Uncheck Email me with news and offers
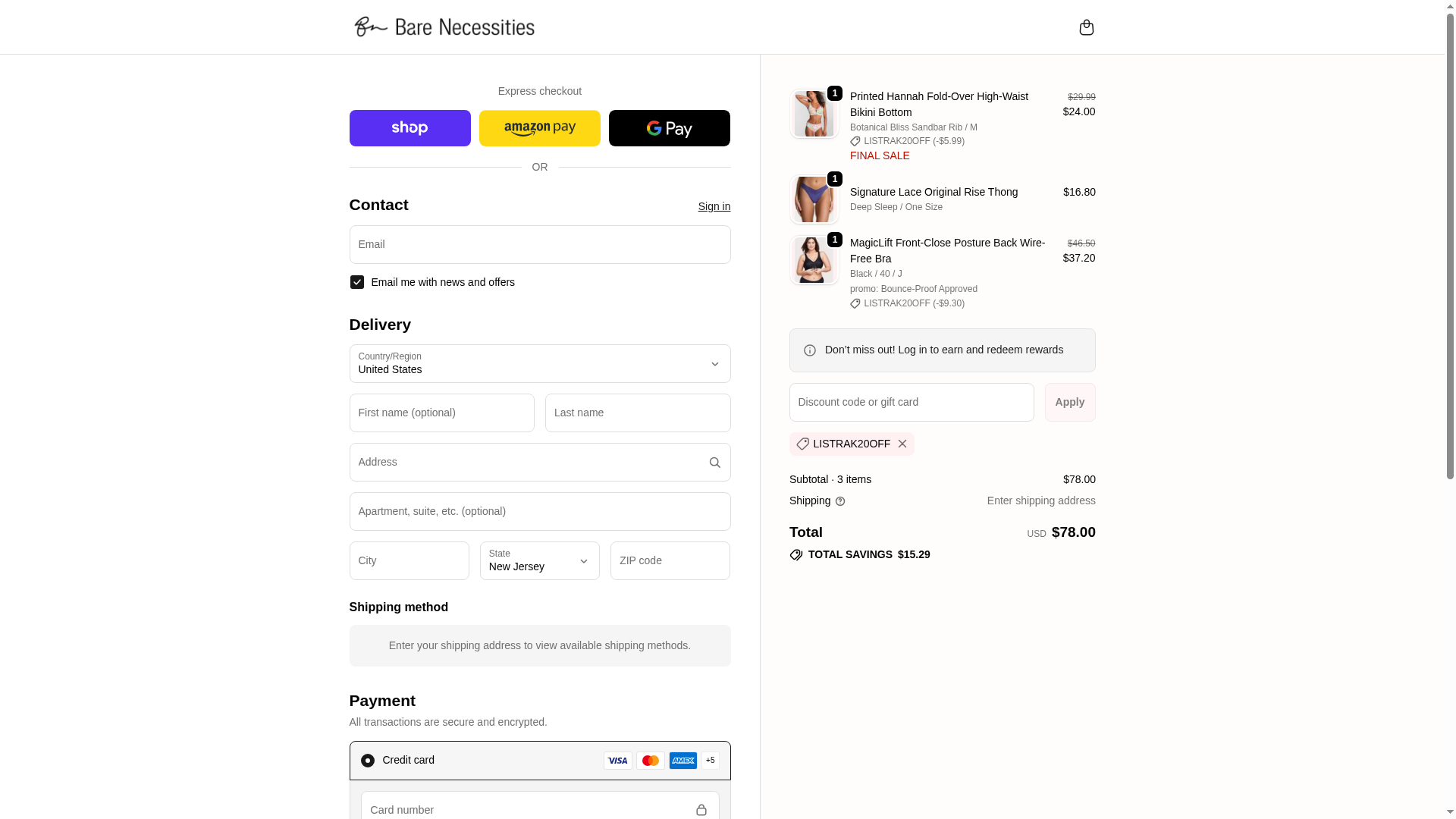This screenshot has height=819, width=1456. pos(357,282)
